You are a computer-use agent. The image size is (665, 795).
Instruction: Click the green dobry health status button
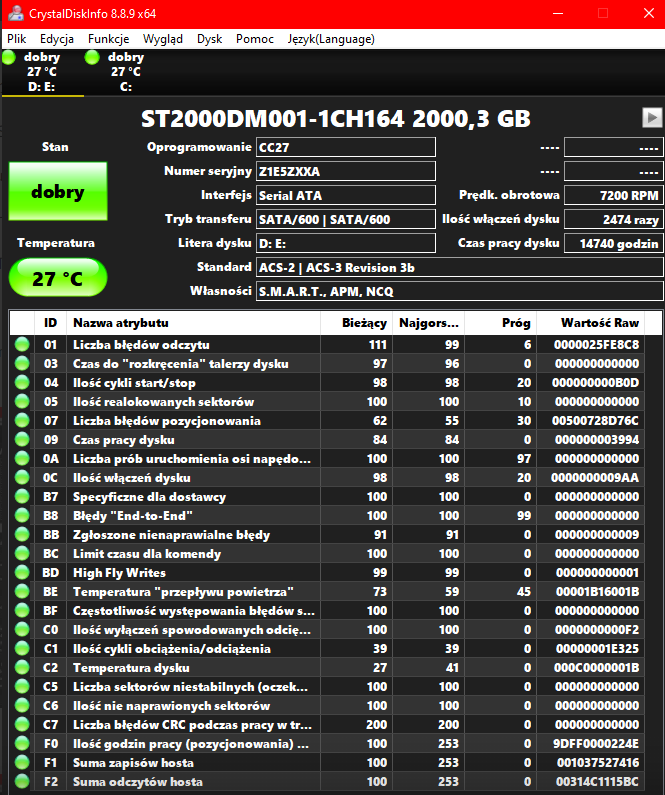[58, 191]
